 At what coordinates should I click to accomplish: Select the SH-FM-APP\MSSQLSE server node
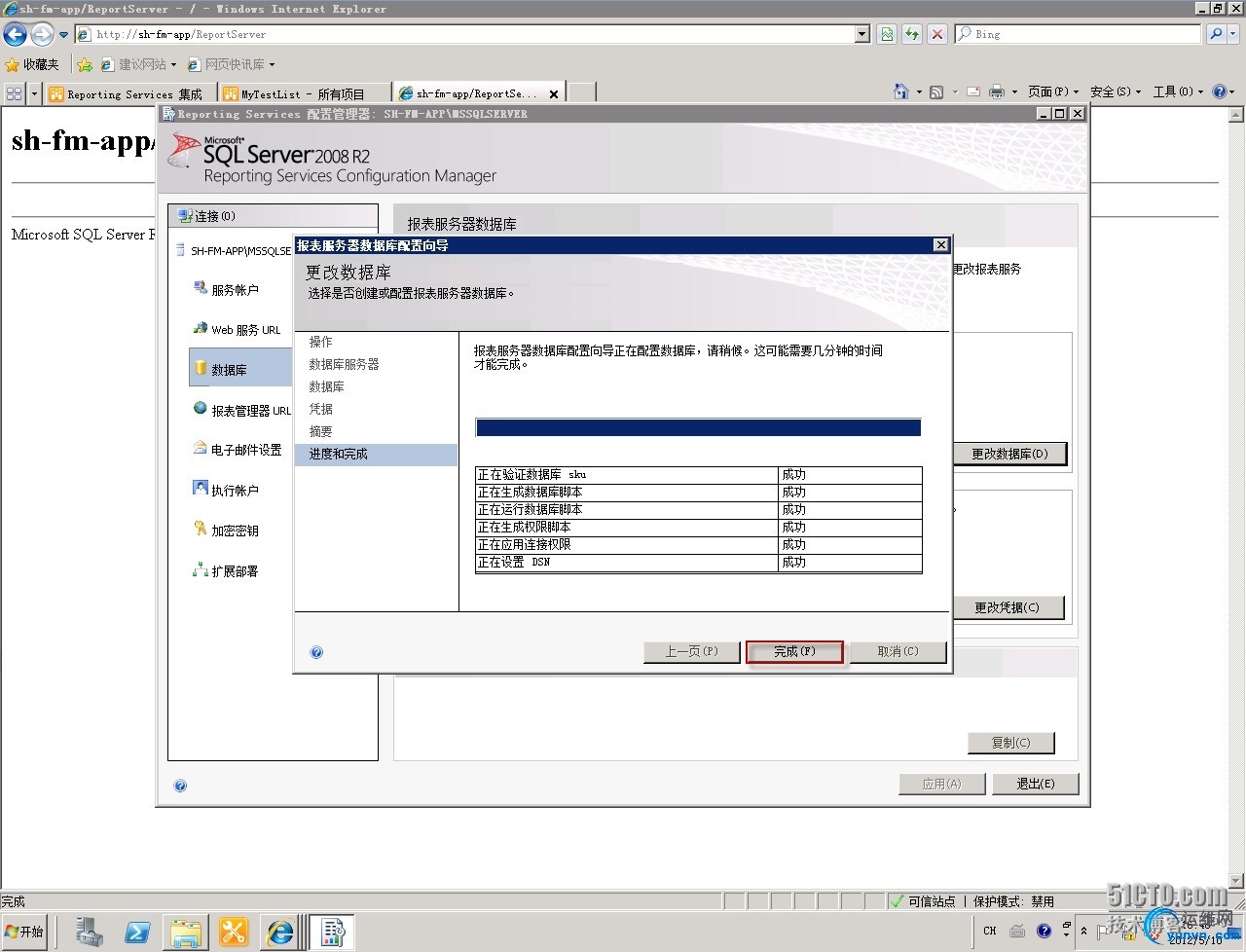[234, 250]
